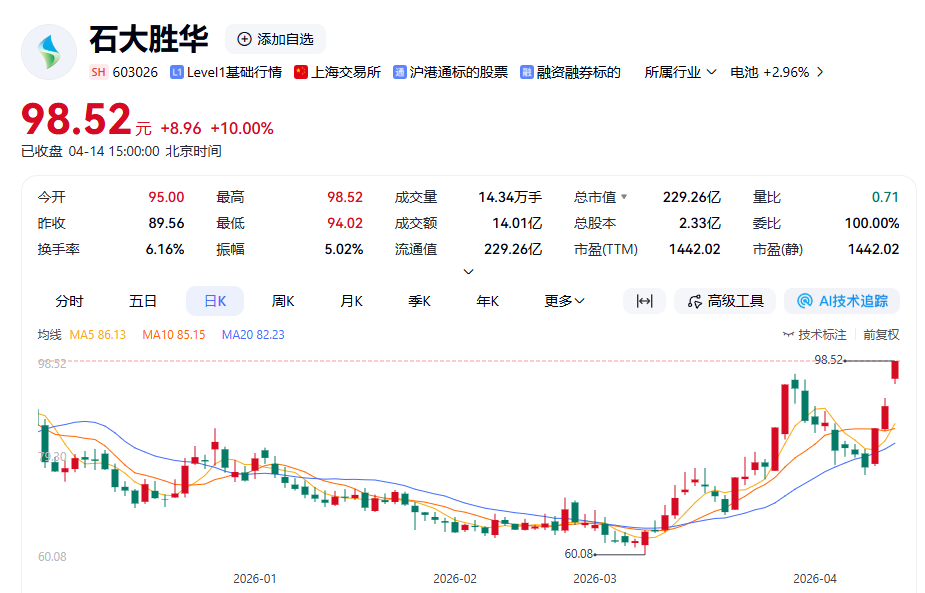Open the 电池 industry sector link
The height and width of the screenshot is (593, 925).
click(x=776, y=72)
